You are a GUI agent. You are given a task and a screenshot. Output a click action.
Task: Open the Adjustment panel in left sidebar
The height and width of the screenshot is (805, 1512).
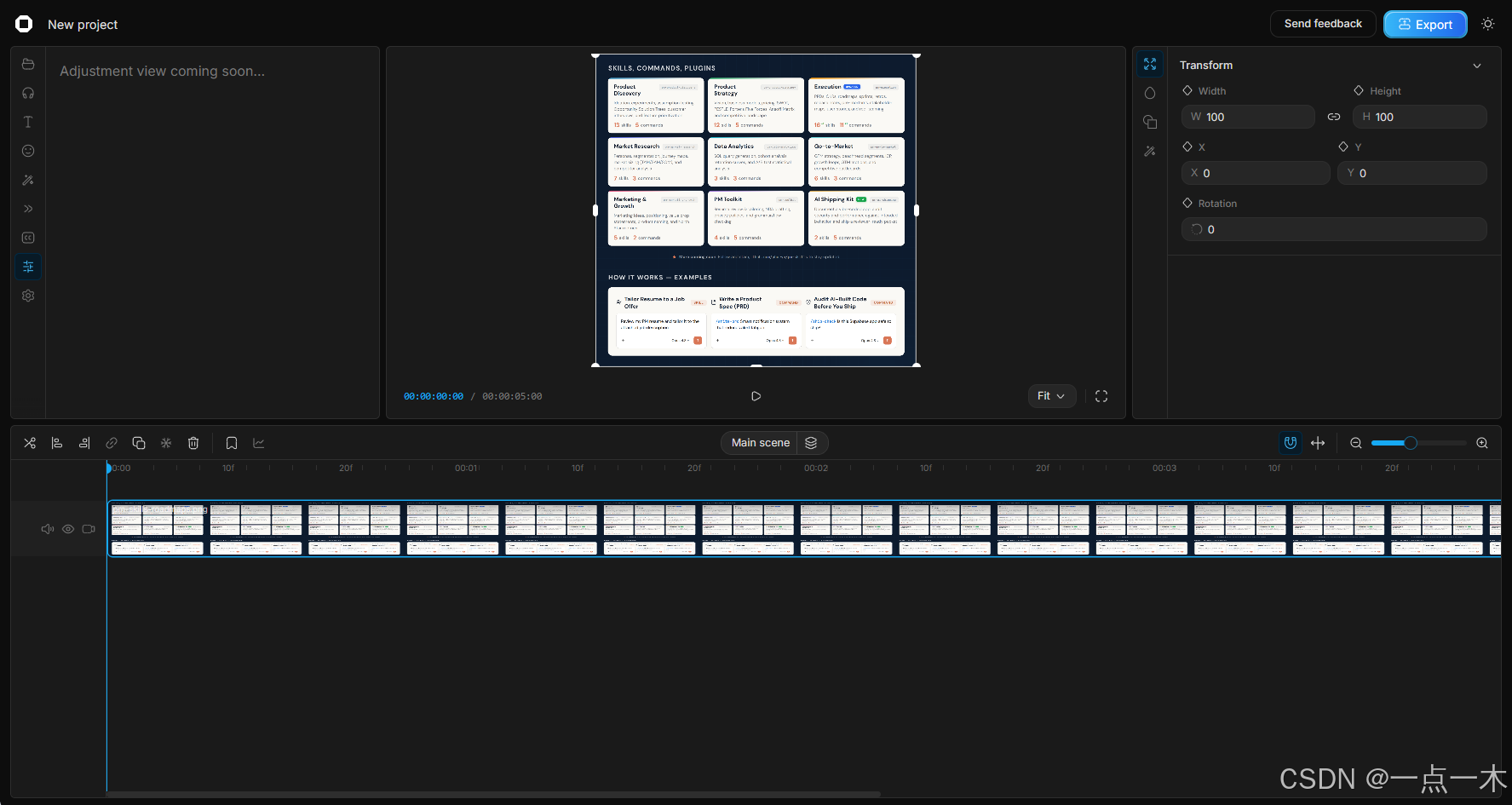point(28,267)
